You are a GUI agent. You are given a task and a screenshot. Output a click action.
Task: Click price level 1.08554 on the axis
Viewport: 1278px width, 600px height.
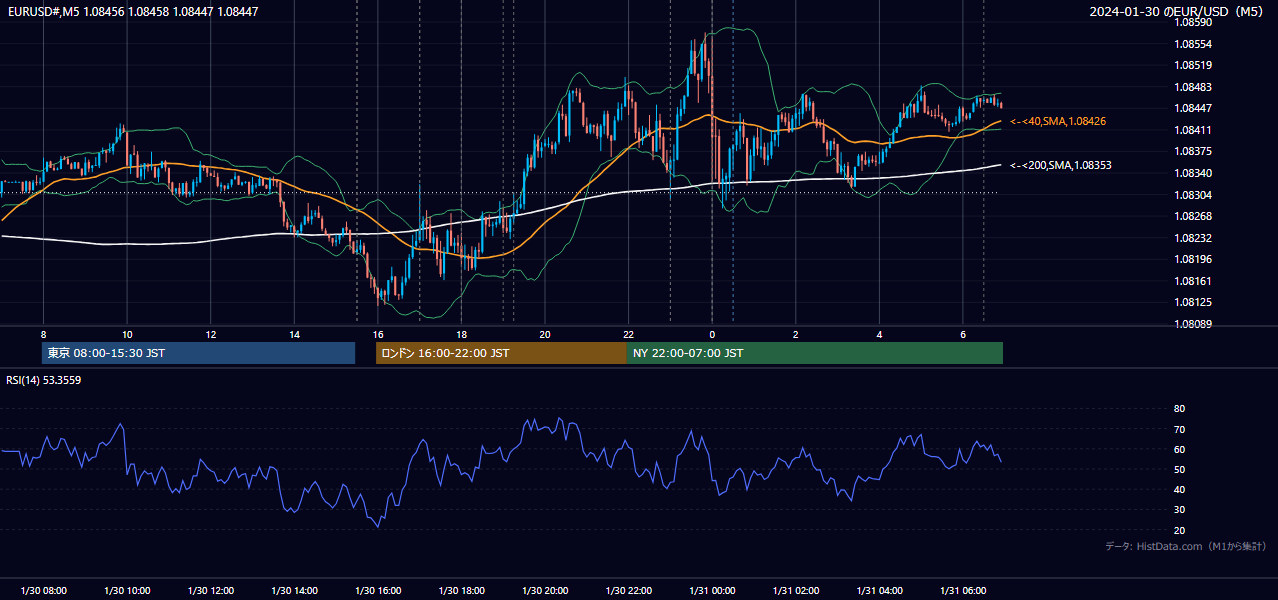pos(1193,44)
